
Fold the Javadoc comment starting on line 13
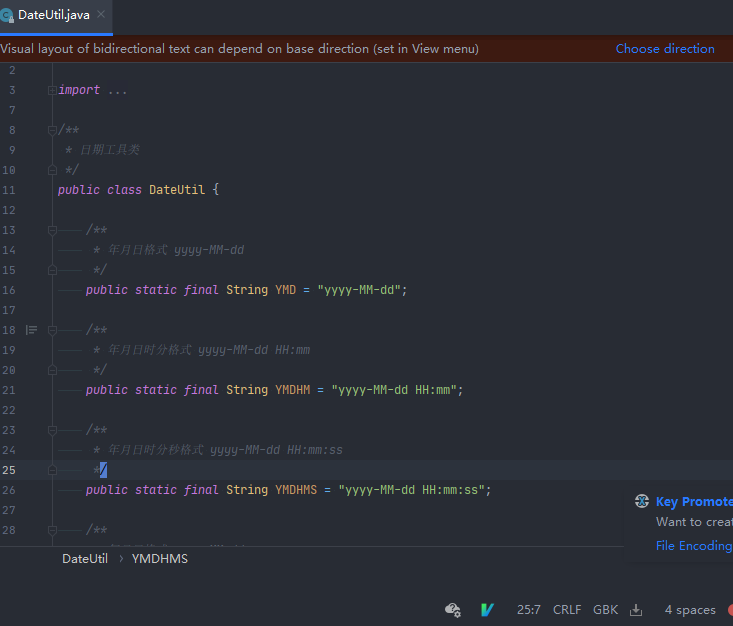pos(52,230)
